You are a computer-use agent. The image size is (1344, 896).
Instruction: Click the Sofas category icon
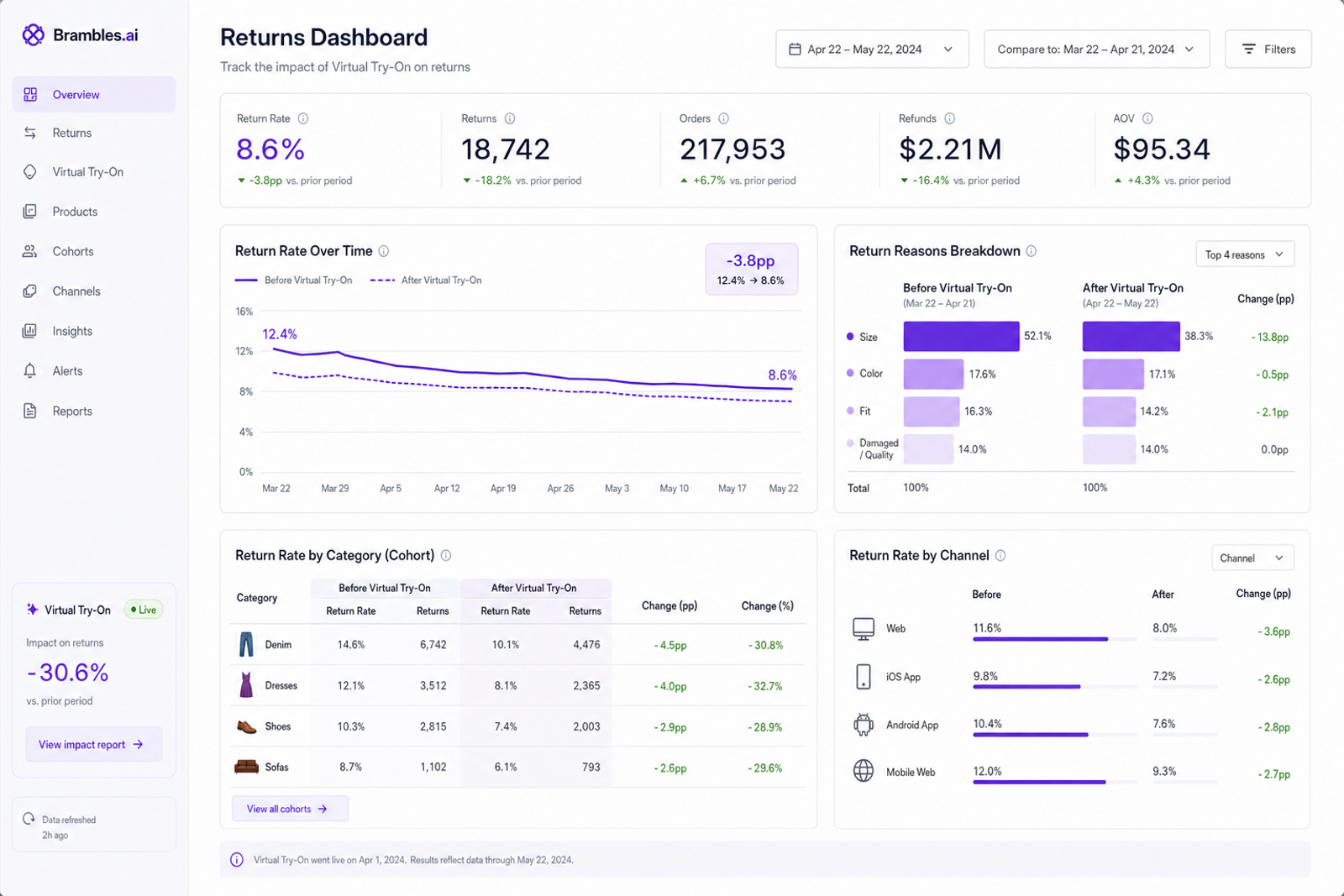coord(246,767)
